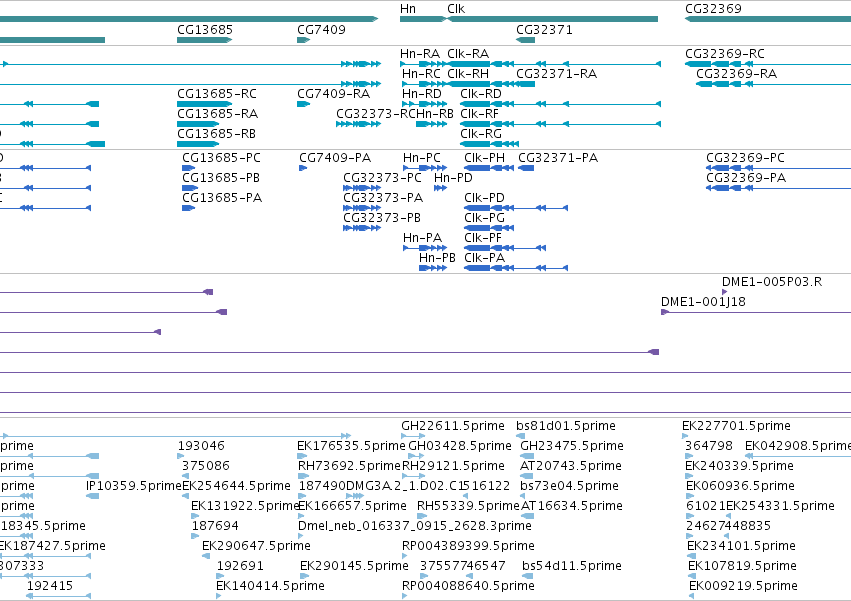
Task: Click the CG13685-RA transcript label
Action: pos(217,114)
